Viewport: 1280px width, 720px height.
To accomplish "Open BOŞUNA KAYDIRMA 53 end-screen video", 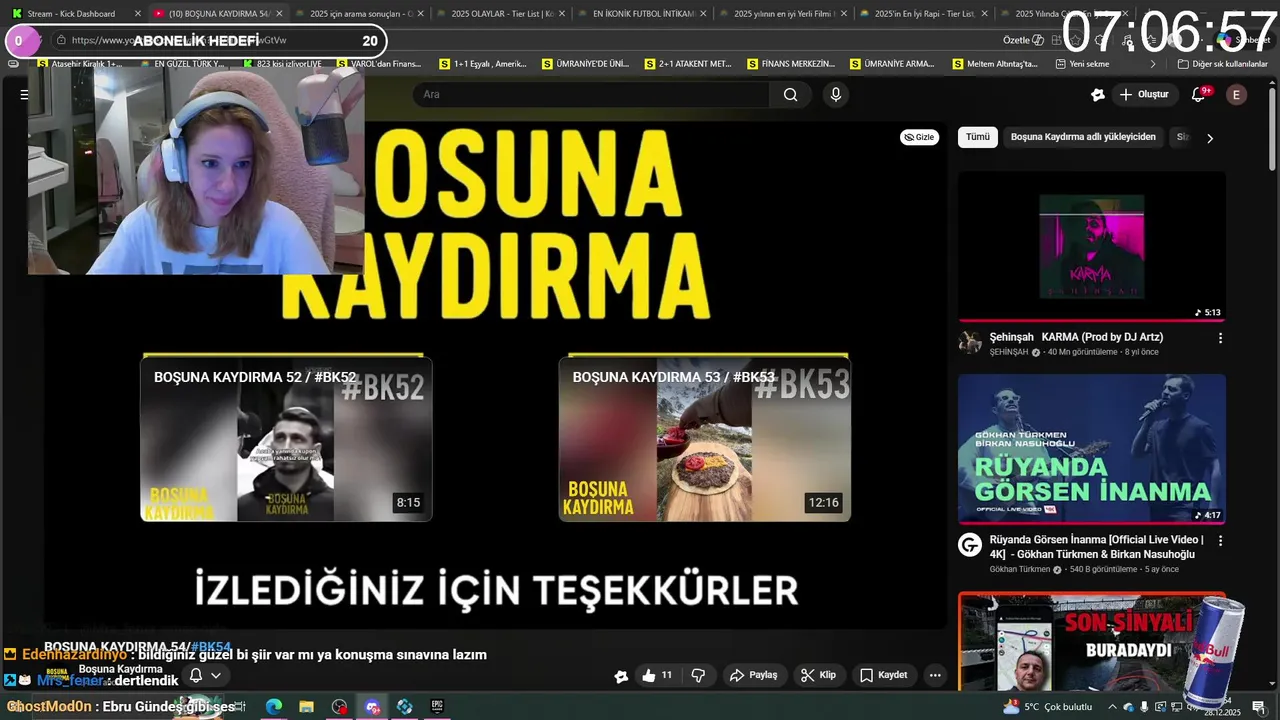I will pyautogui.click(x=705, y=438).
